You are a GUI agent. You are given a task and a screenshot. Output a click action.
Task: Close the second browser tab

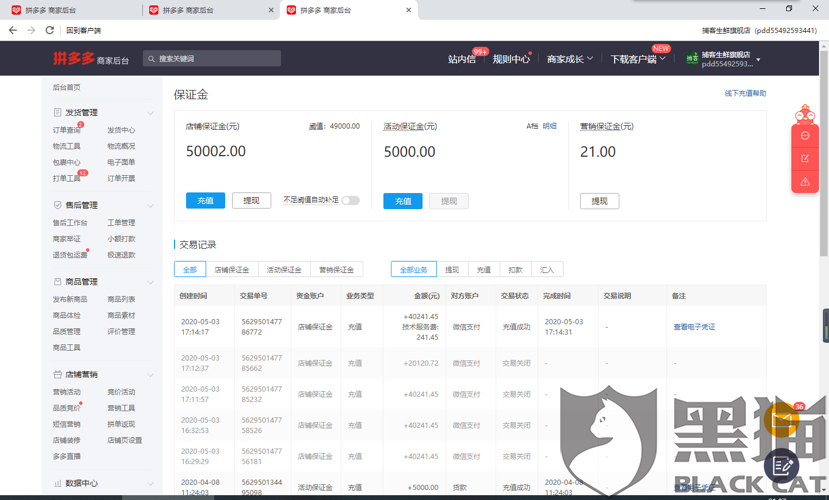point(271,10)
